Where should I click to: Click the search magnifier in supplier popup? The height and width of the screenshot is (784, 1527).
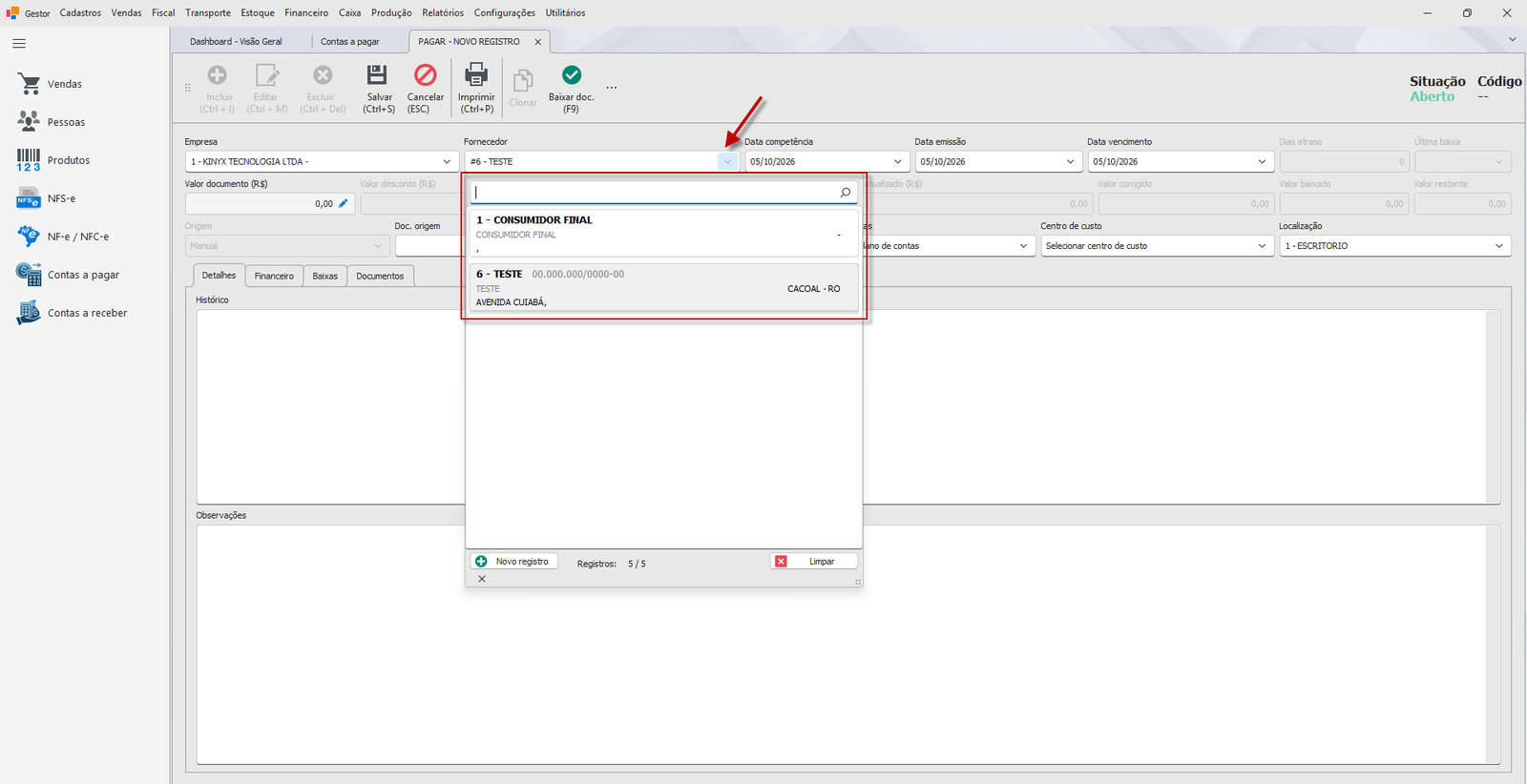[x=845, y=193]
